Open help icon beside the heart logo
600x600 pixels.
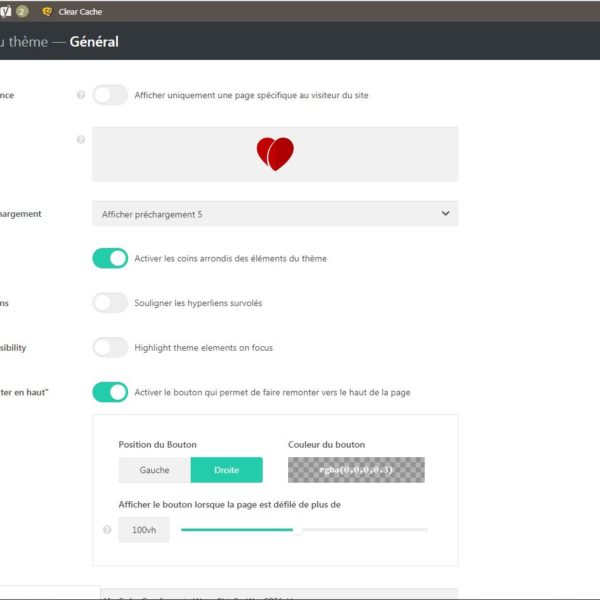pos(81,139)
